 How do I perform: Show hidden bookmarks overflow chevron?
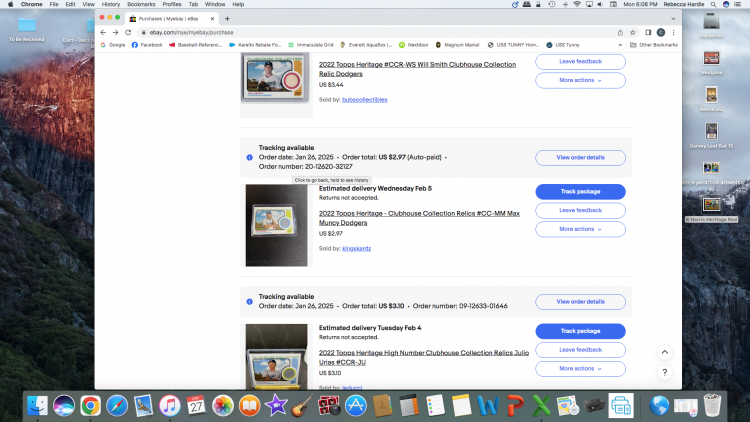[620, 45]
